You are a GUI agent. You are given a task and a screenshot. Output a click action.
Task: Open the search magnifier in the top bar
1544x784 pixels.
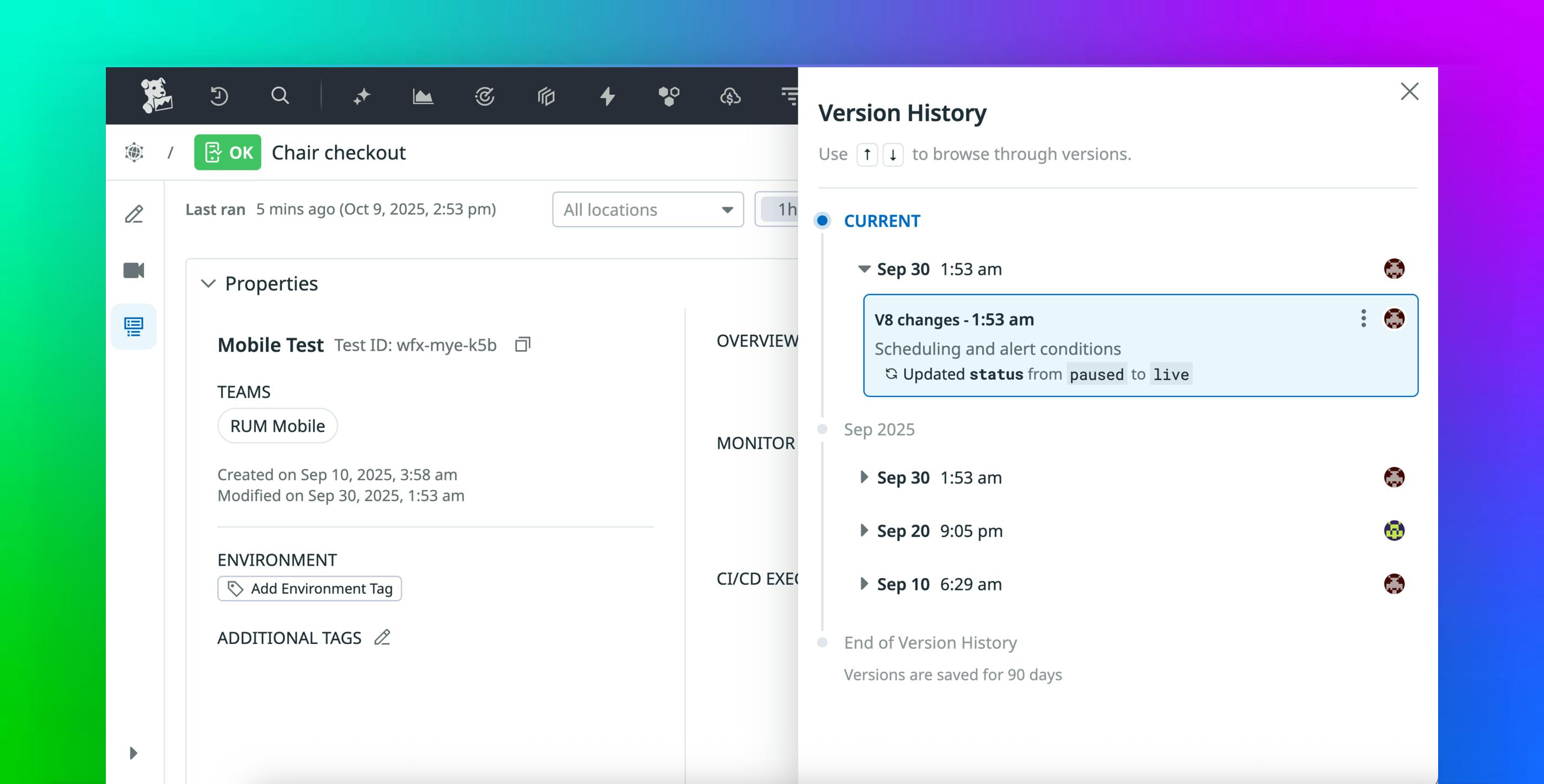[280, 95]
